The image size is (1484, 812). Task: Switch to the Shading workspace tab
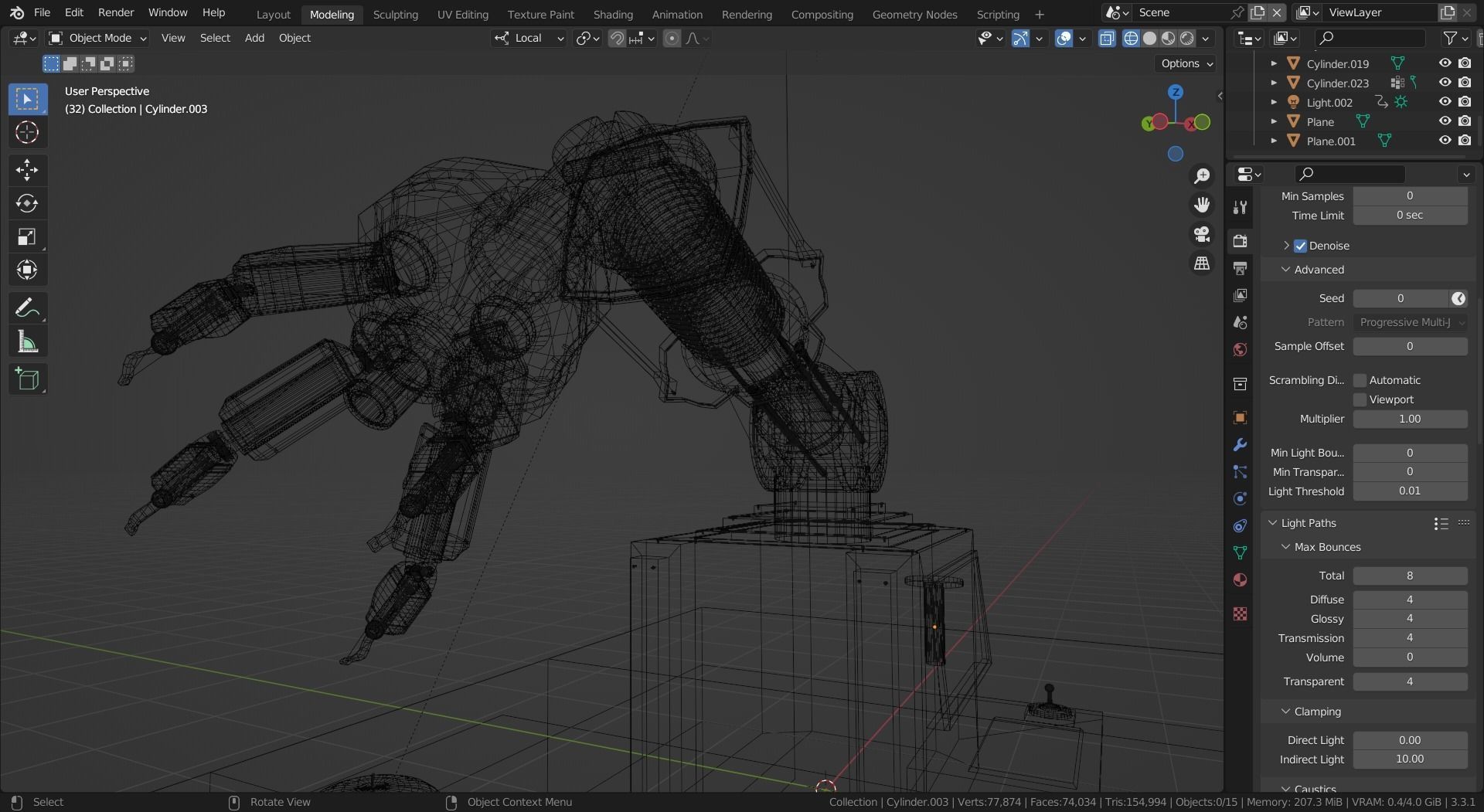[613, 14]
